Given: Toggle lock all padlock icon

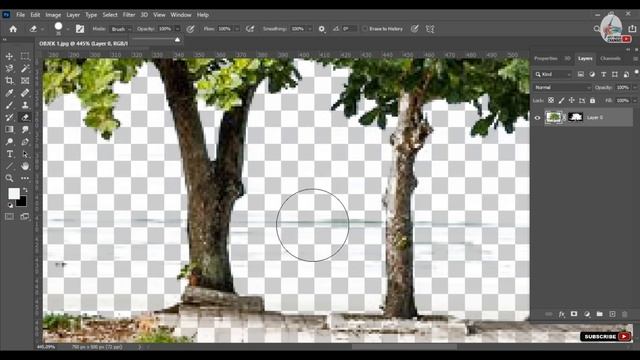Looking at the screenshot, I should click(x=592, y=100).
